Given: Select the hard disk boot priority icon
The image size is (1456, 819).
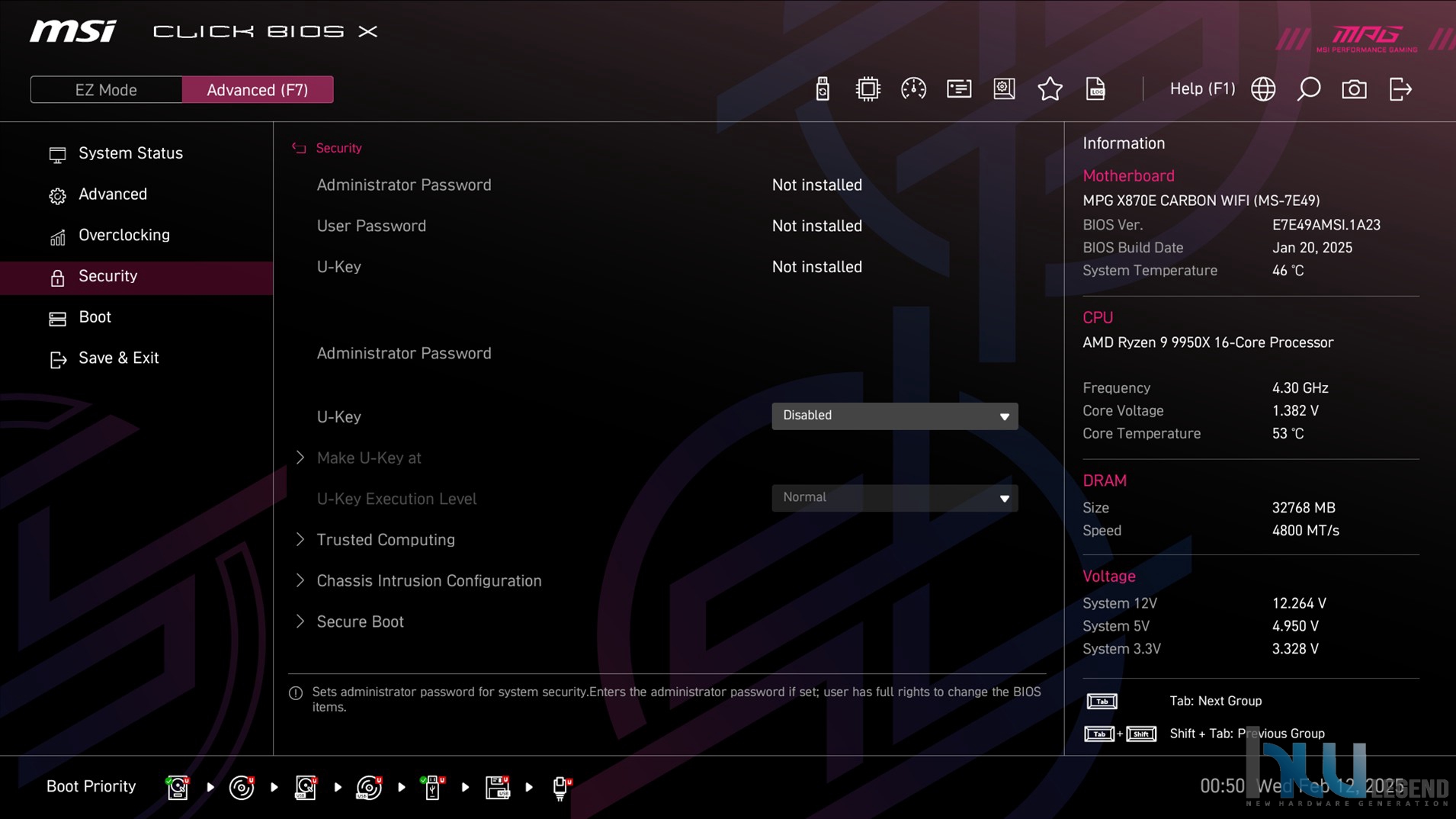Looking at the screenshot, I should pyautogui.click(x=178, y=787).
